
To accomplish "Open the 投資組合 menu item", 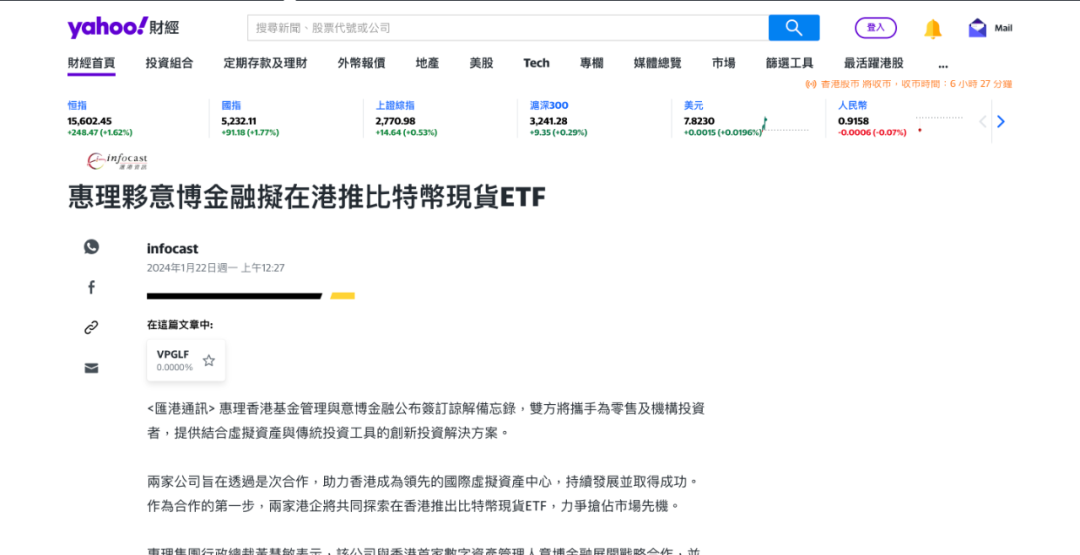I will coord(169,63).
